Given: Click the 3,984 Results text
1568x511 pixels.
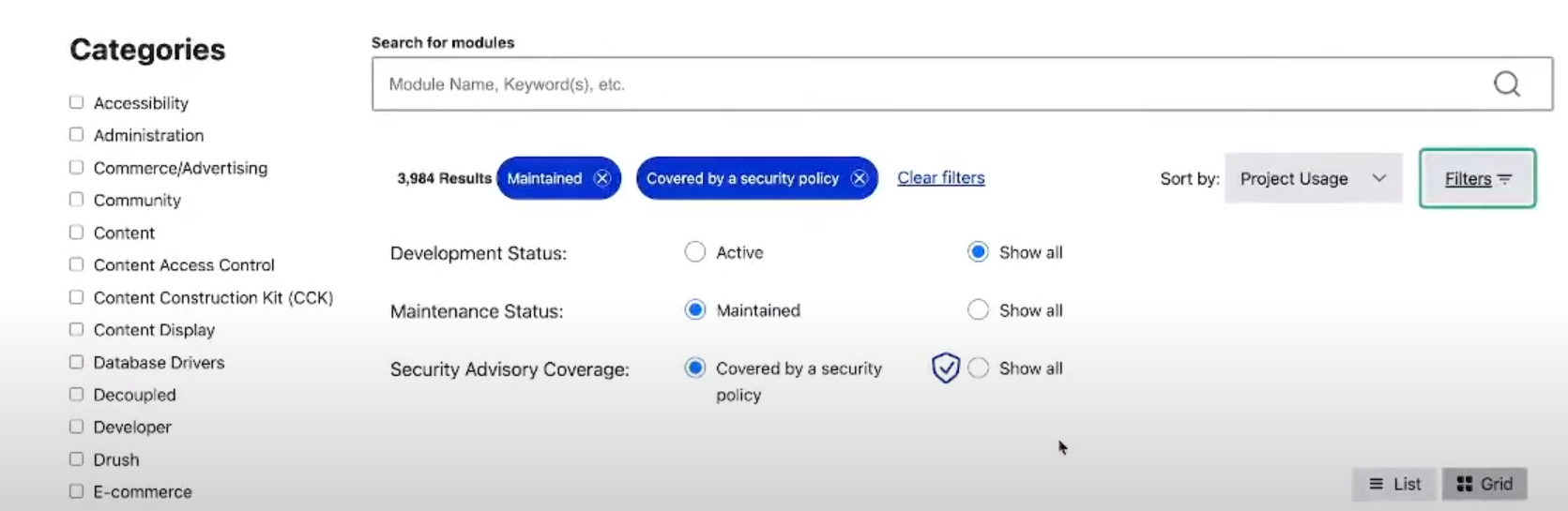Looking at the screenshot, I should (444, 178).
